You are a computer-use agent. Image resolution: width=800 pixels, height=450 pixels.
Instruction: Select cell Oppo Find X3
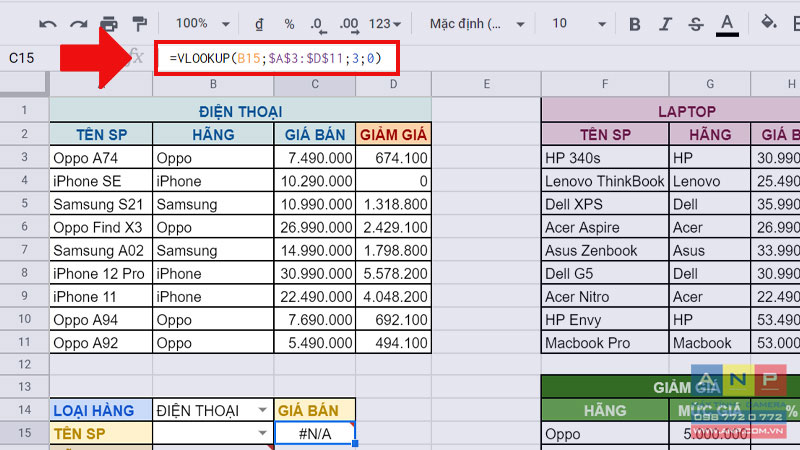(101, 227)
